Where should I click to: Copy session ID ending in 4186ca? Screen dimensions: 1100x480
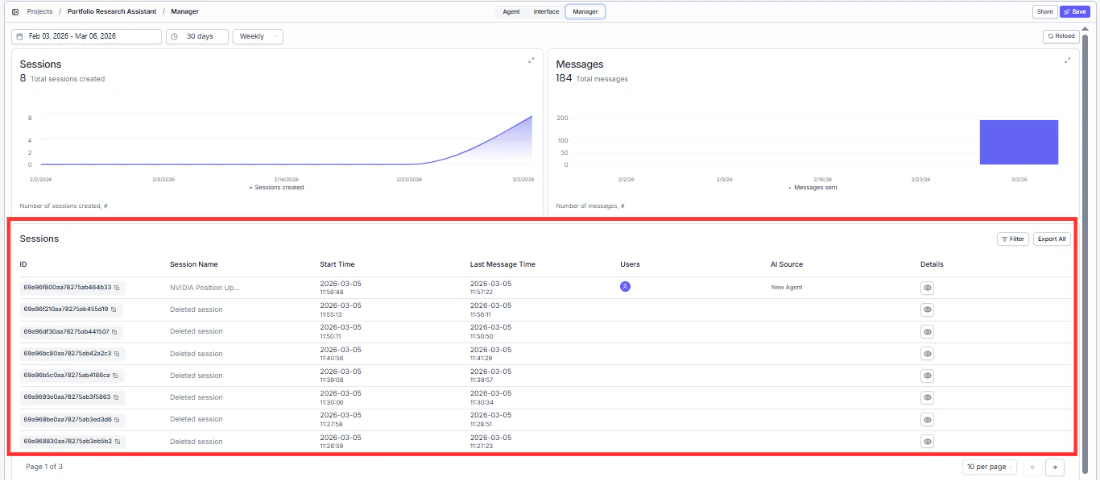pos(116,375)
